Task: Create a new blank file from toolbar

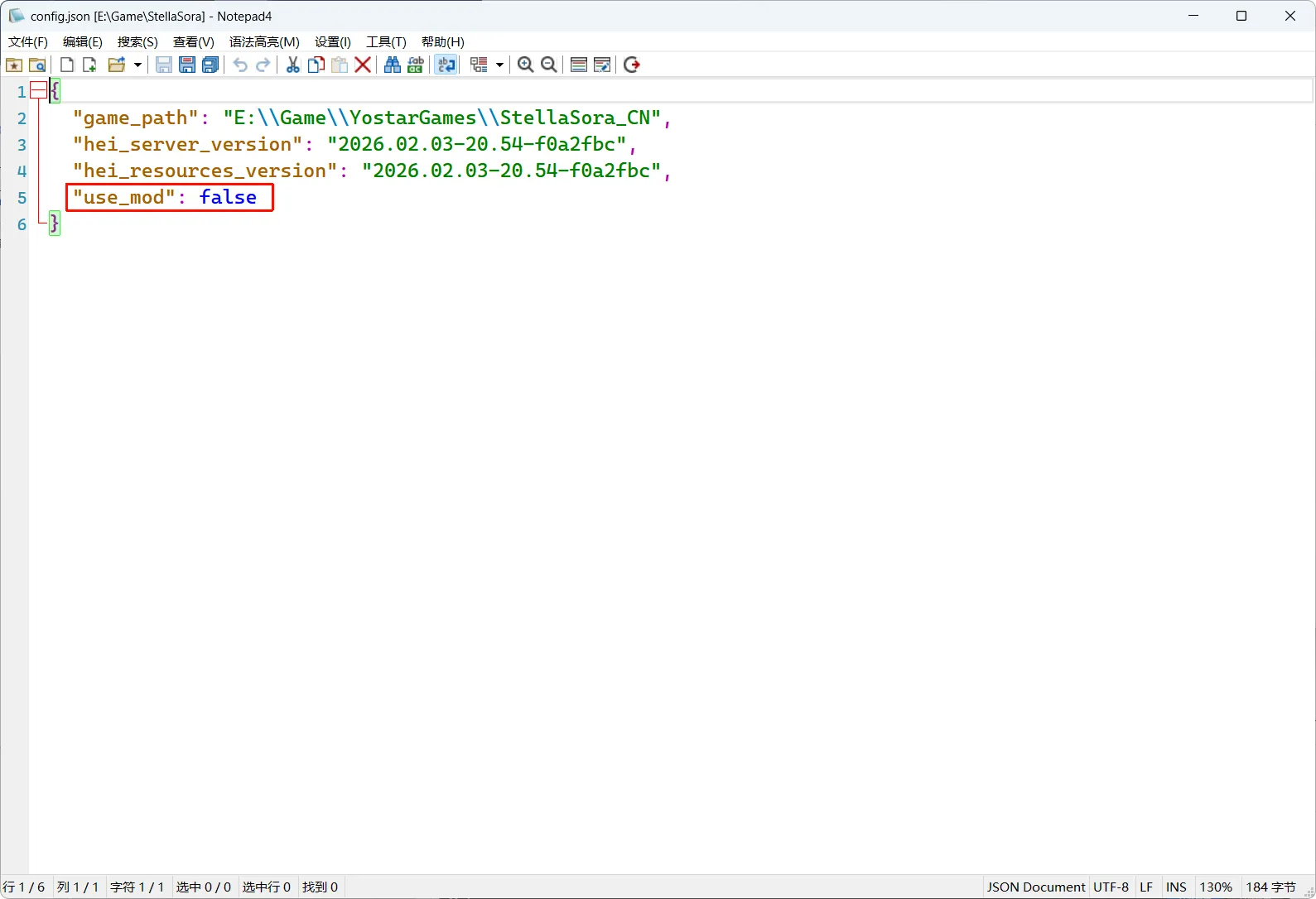Action: (x=67, y=65)
